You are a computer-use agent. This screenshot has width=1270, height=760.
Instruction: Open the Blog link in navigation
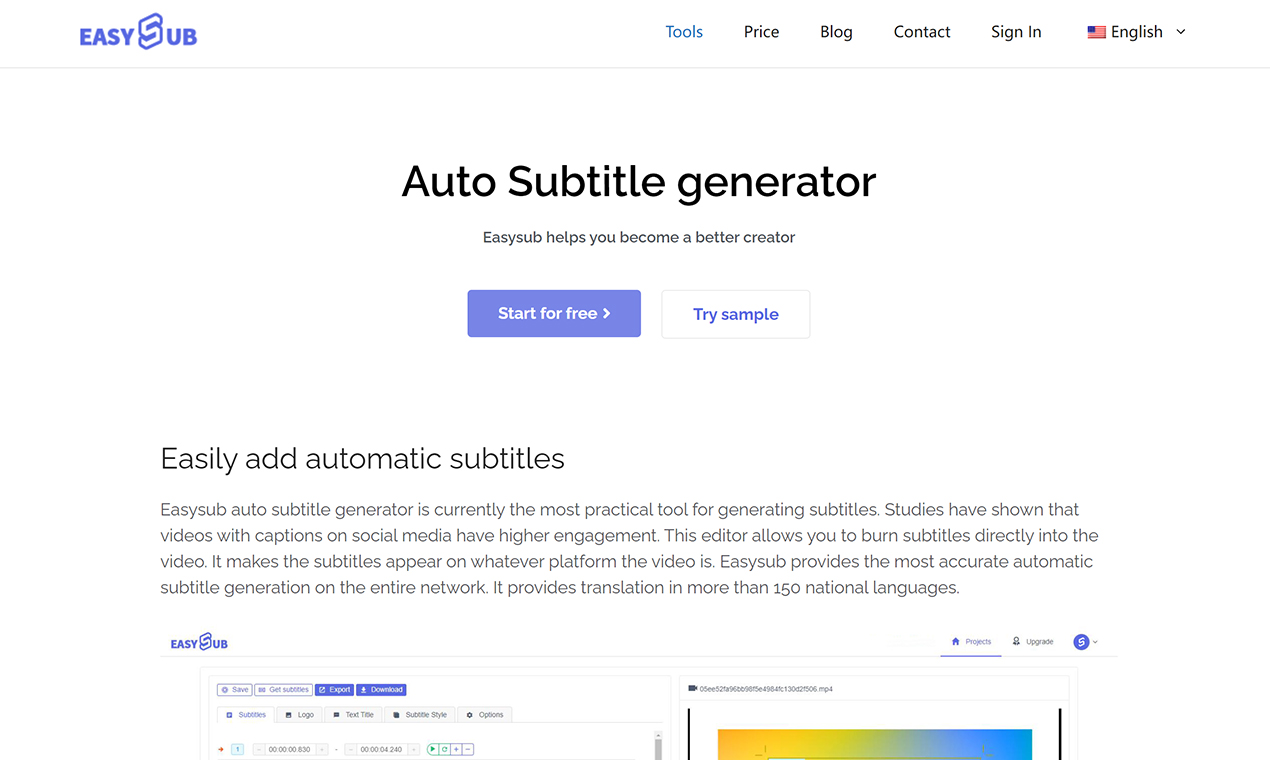[836, 32]
